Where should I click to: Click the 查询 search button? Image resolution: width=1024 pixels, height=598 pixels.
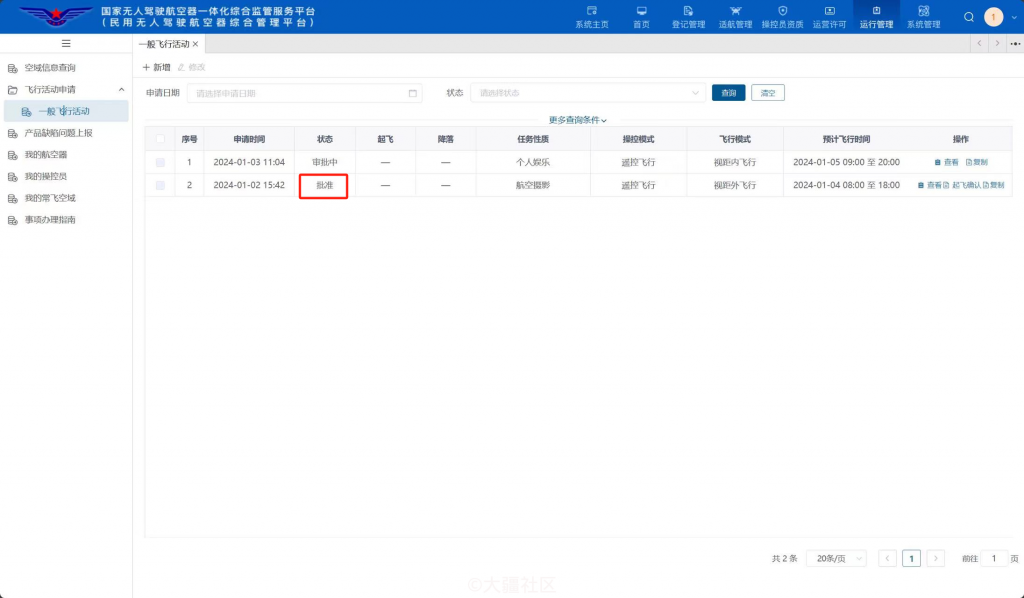click(728, 92)
